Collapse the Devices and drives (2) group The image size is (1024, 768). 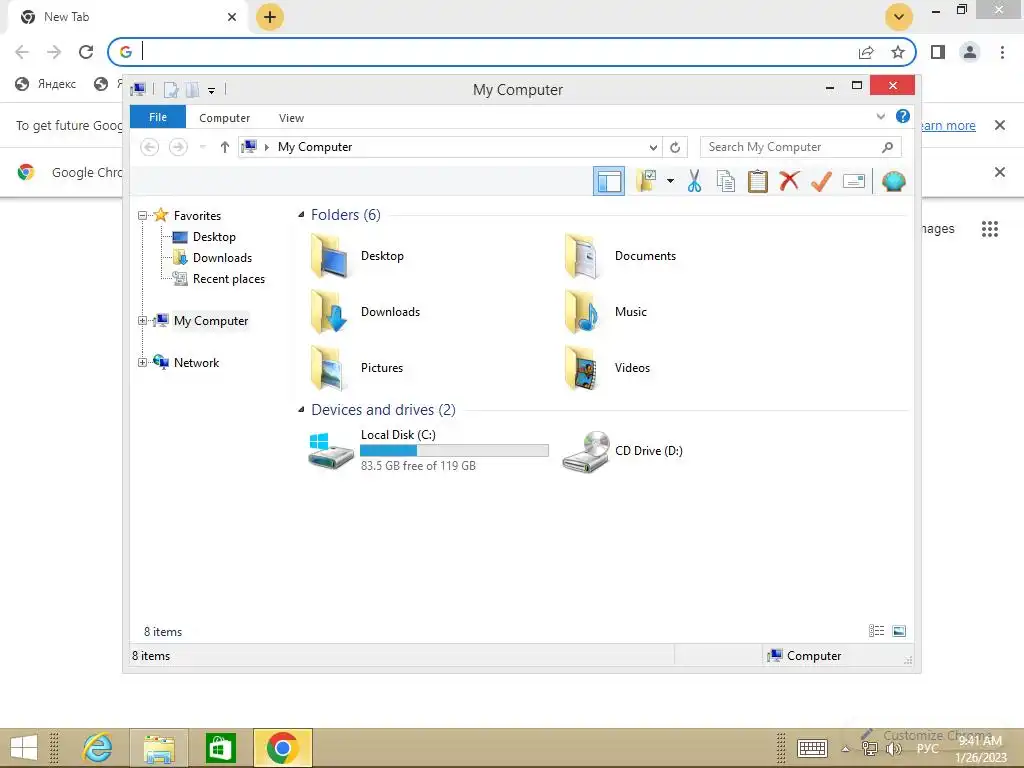point(301,409)
